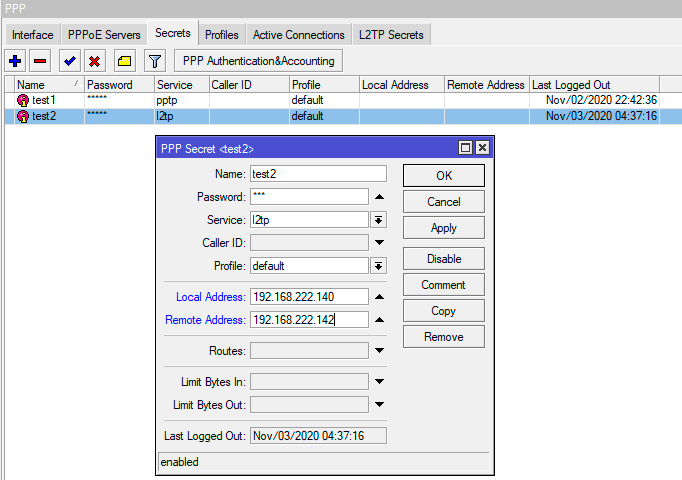Expand the Caller ID field
This screenshot has height=480, width=682.
379,243
